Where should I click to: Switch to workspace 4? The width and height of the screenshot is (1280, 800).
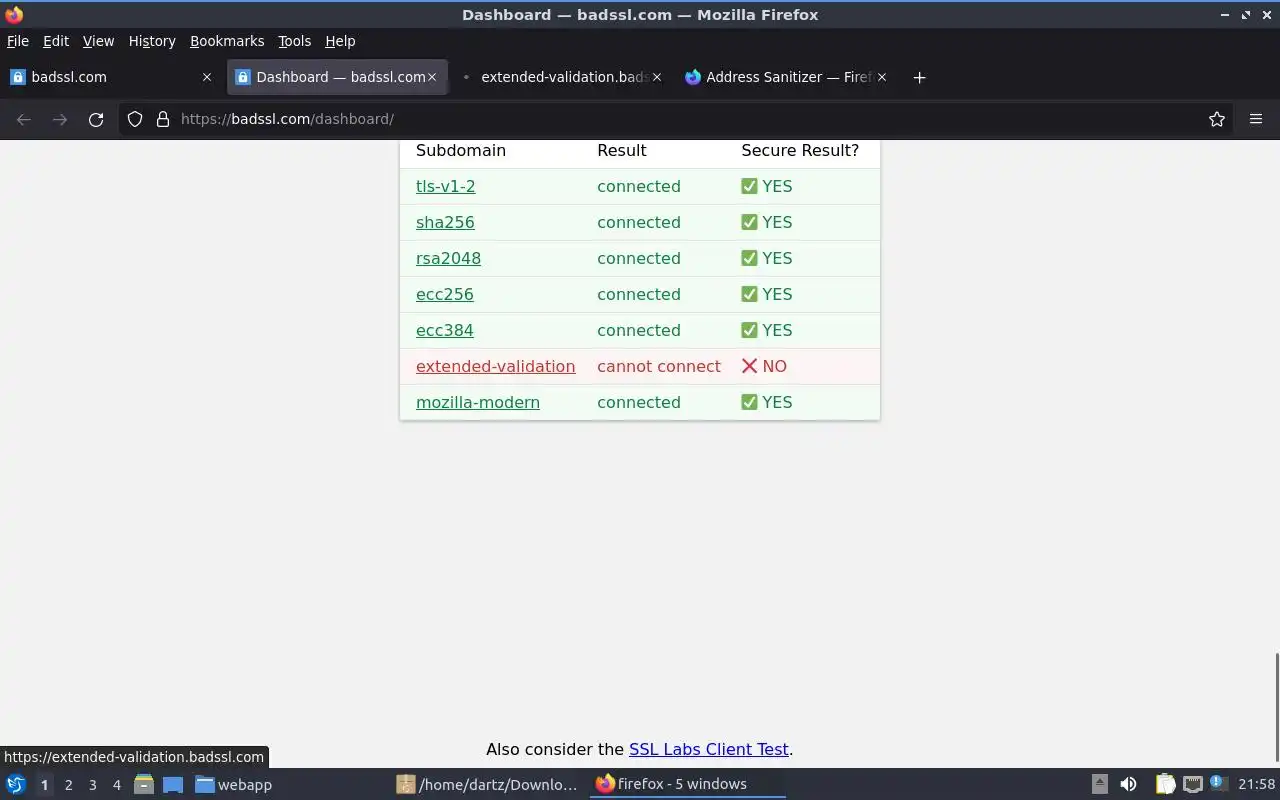[x=117, y=785]
